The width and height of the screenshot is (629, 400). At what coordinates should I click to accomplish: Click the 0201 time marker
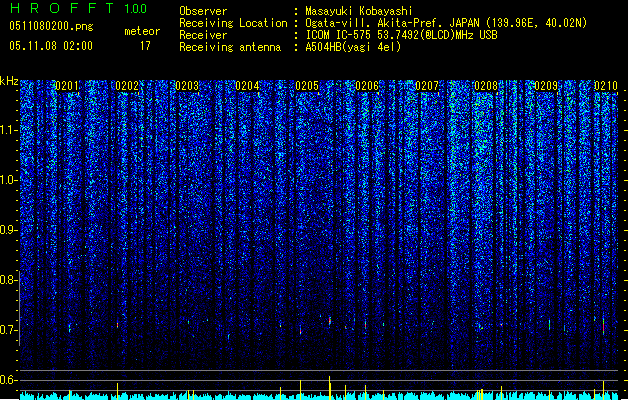point(67,86)
